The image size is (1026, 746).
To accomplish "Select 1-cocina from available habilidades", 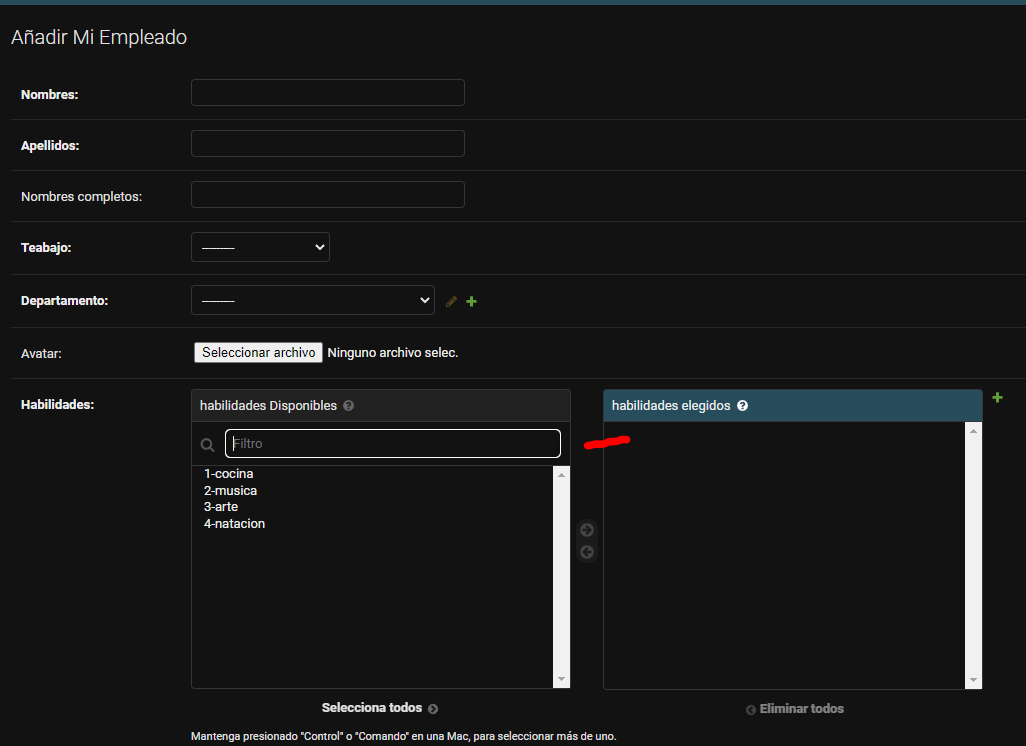I will coord(229,474).
